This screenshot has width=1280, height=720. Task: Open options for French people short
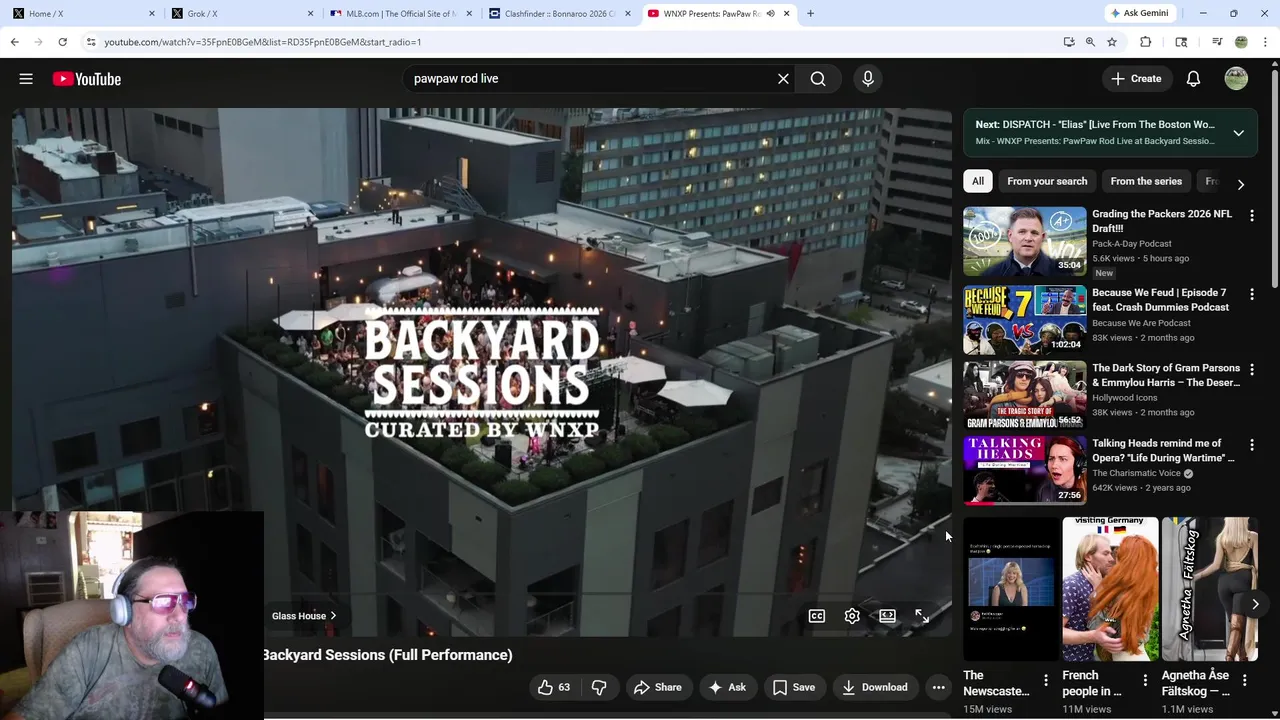pyautogui.click(x=1145, y=680)
